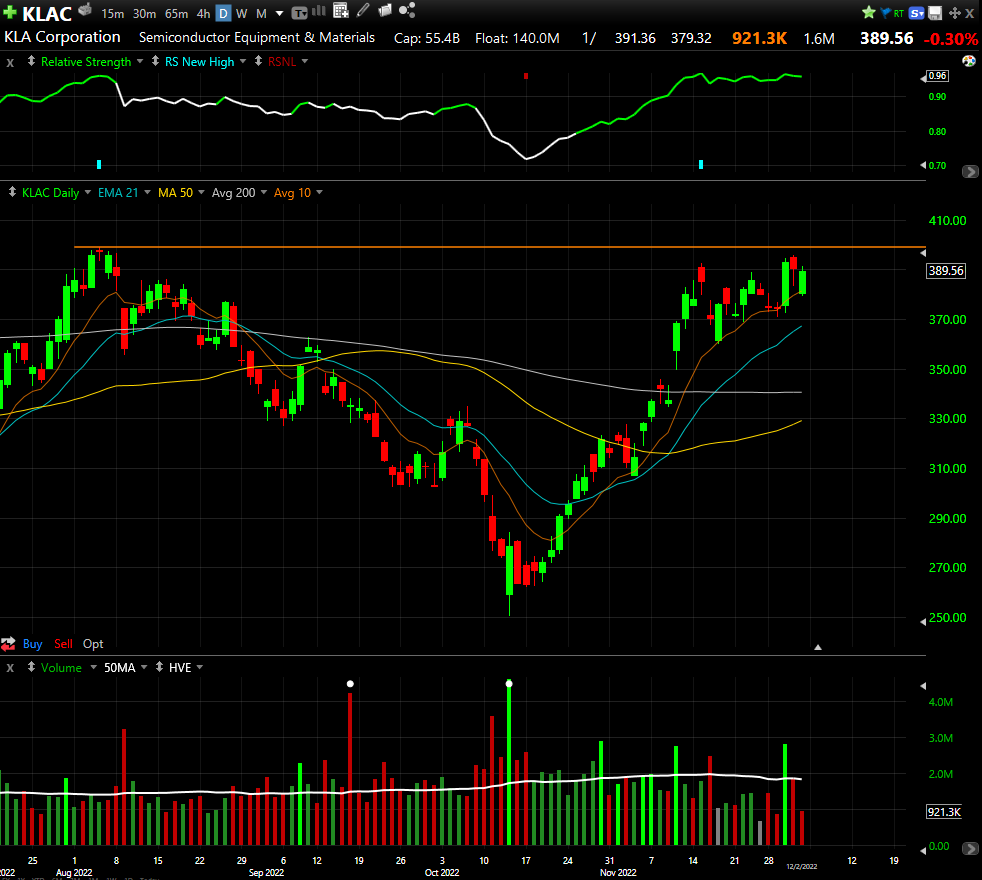Viewport: 982px width, 880px height.
Task: Click Semiconductor Equipment & Materials industry text
Action: (257, 38)
